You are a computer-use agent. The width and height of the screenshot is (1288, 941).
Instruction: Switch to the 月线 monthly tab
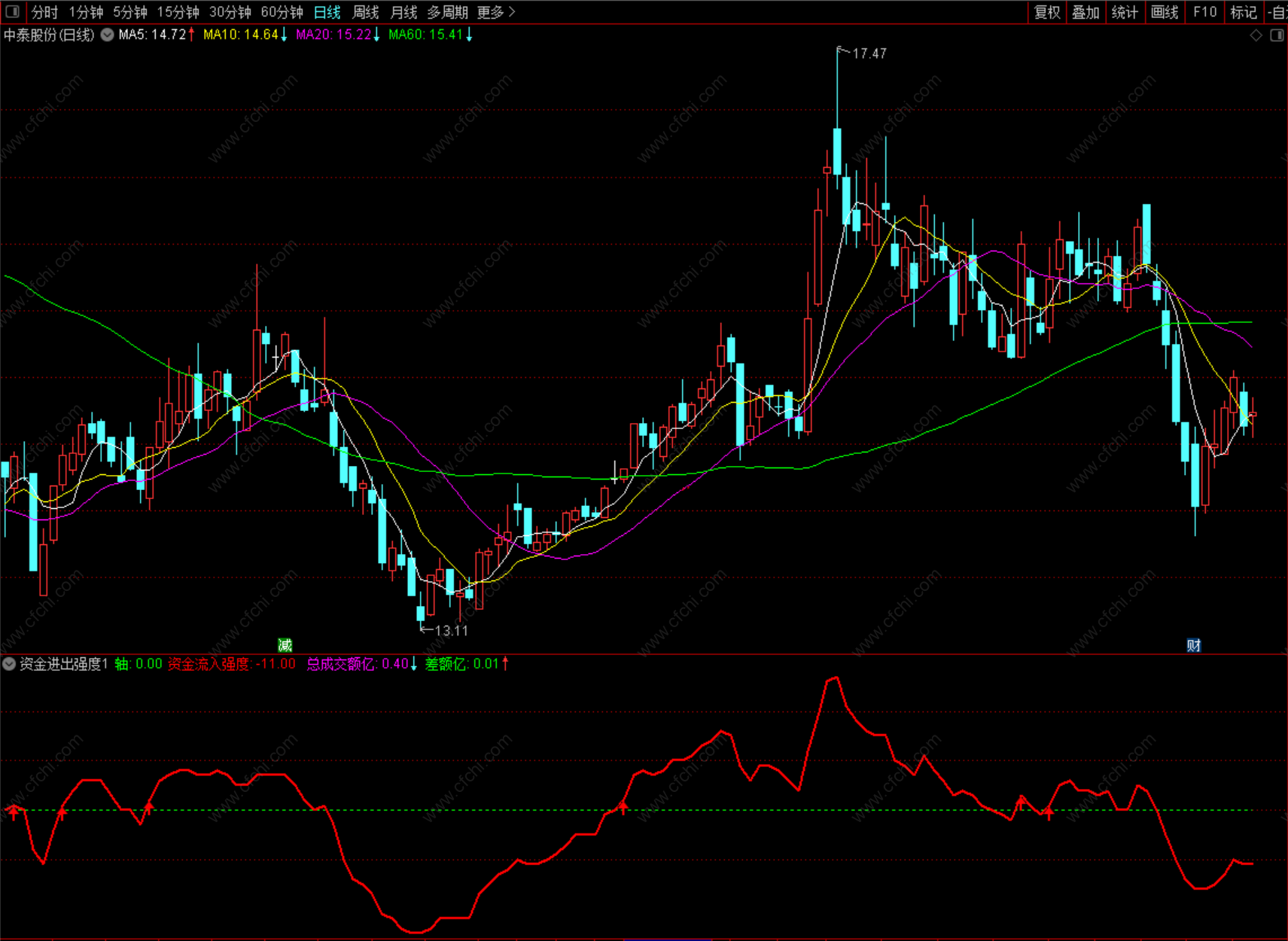coord(404,12)
